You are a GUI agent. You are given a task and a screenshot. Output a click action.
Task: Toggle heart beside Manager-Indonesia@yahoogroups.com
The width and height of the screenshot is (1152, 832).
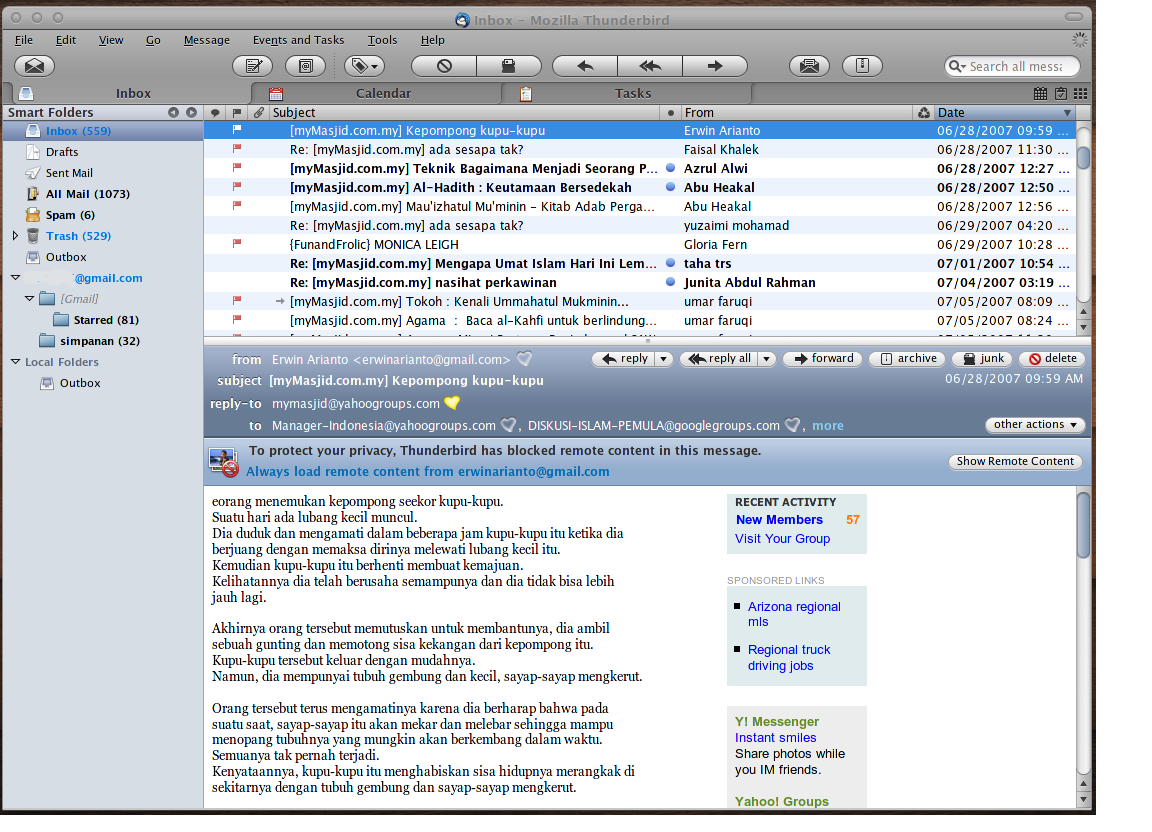(508, 426)
